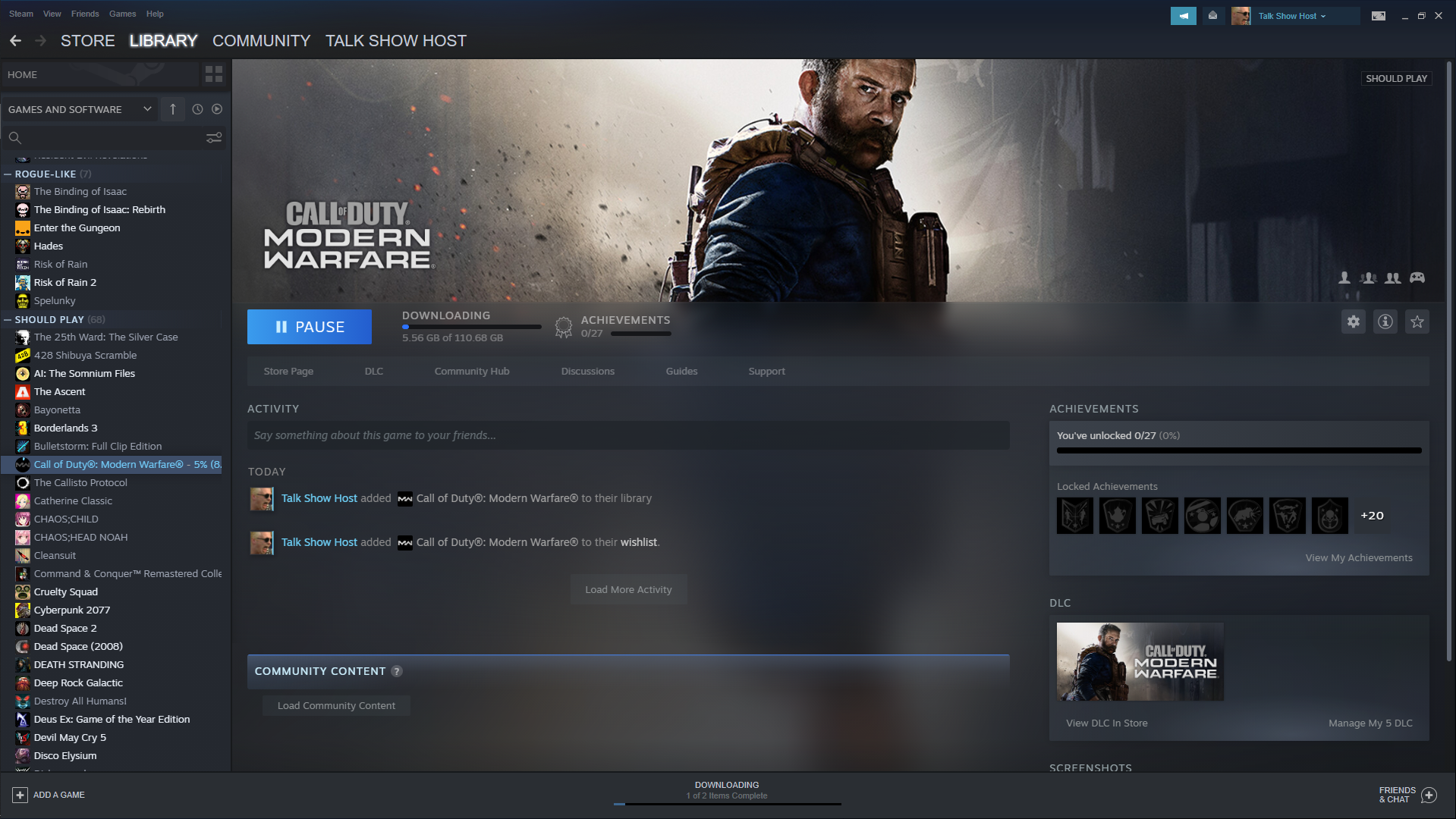The width and height of the screenshot is (1456, 819).
Task: Click the first locked achievement icon
Action: pos(1075,516)
